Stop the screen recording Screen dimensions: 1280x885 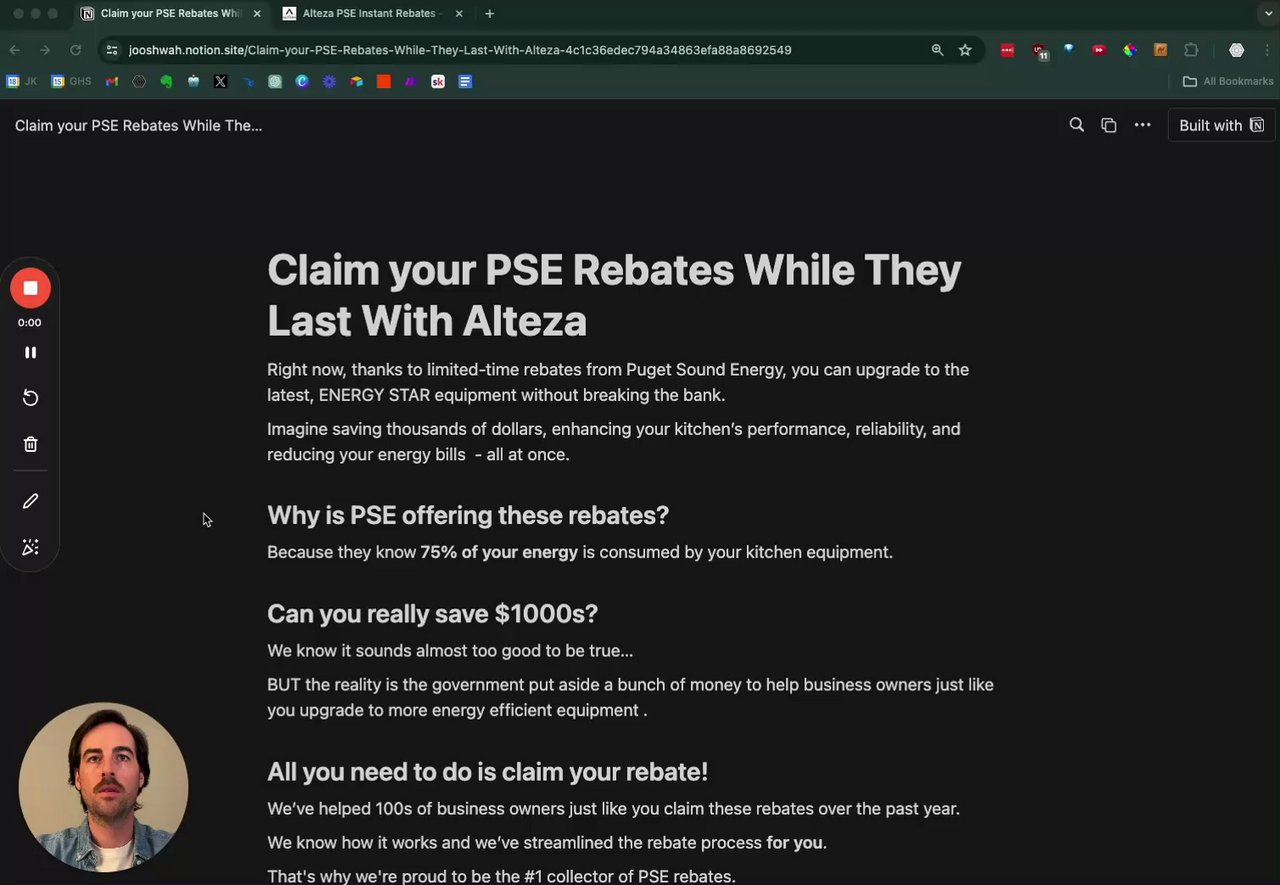pyautogui.click(x=30, y=288)
